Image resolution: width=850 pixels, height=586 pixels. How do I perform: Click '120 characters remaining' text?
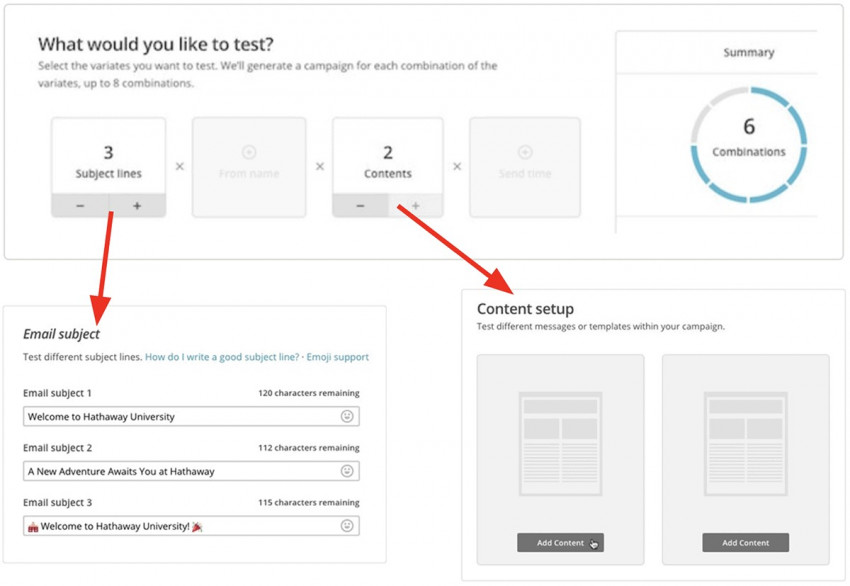(308, 393)
